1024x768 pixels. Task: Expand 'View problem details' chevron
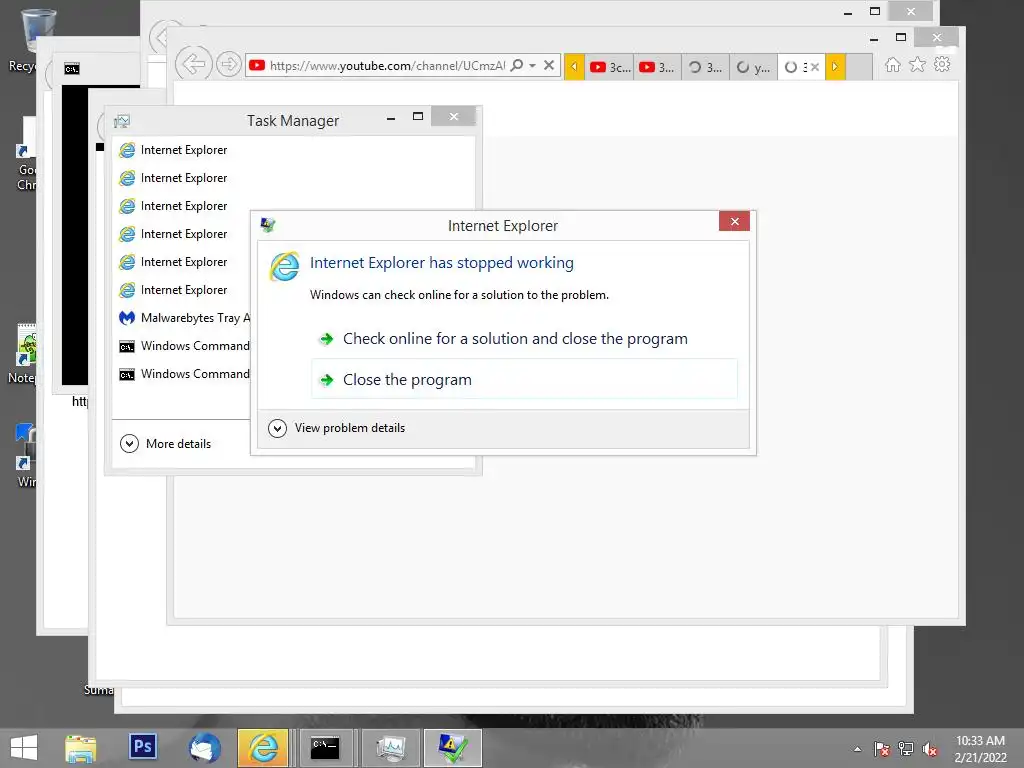(278, 428)
